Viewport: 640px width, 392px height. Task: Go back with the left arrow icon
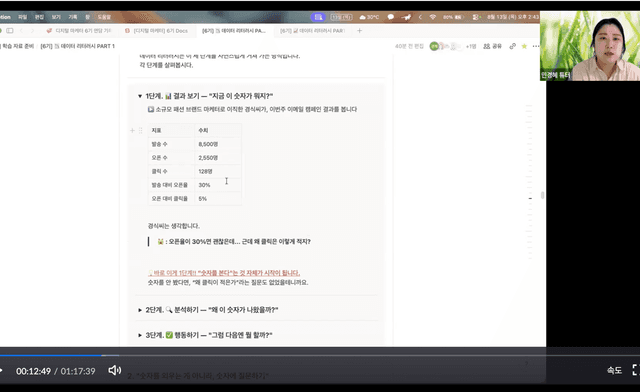[21, 31]
